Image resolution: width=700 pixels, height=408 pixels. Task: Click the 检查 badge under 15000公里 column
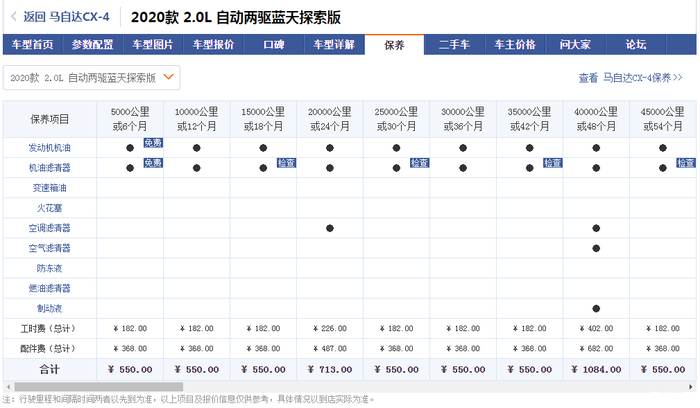286,162
